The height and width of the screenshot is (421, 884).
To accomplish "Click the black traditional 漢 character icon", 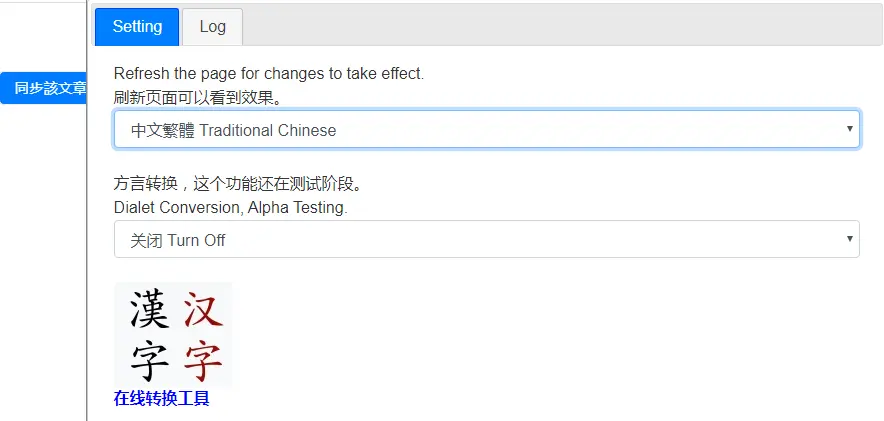I will pyautogui.click(x=149, y=310).
